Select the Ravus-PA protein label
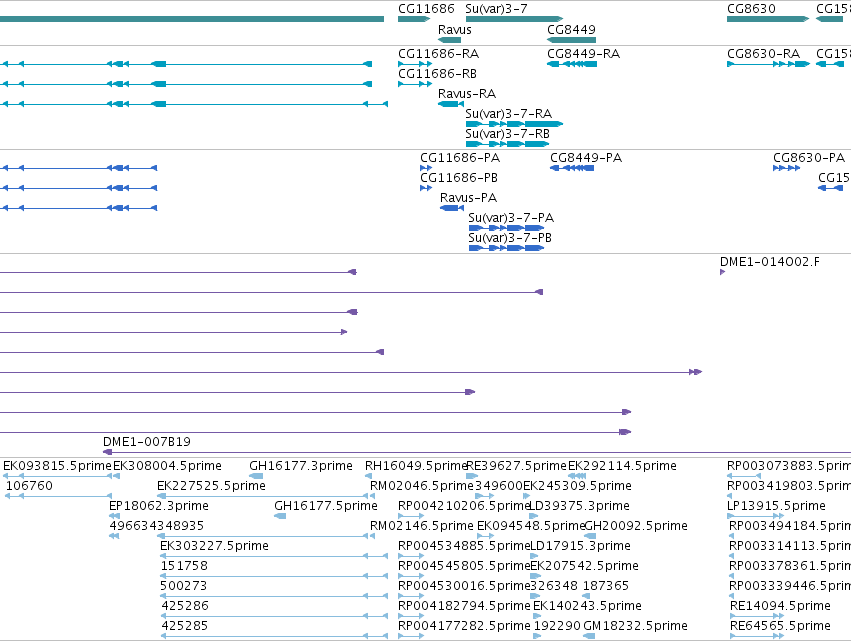Image resolution: width=851 pixels, height=641 pixels. (468, 198)
